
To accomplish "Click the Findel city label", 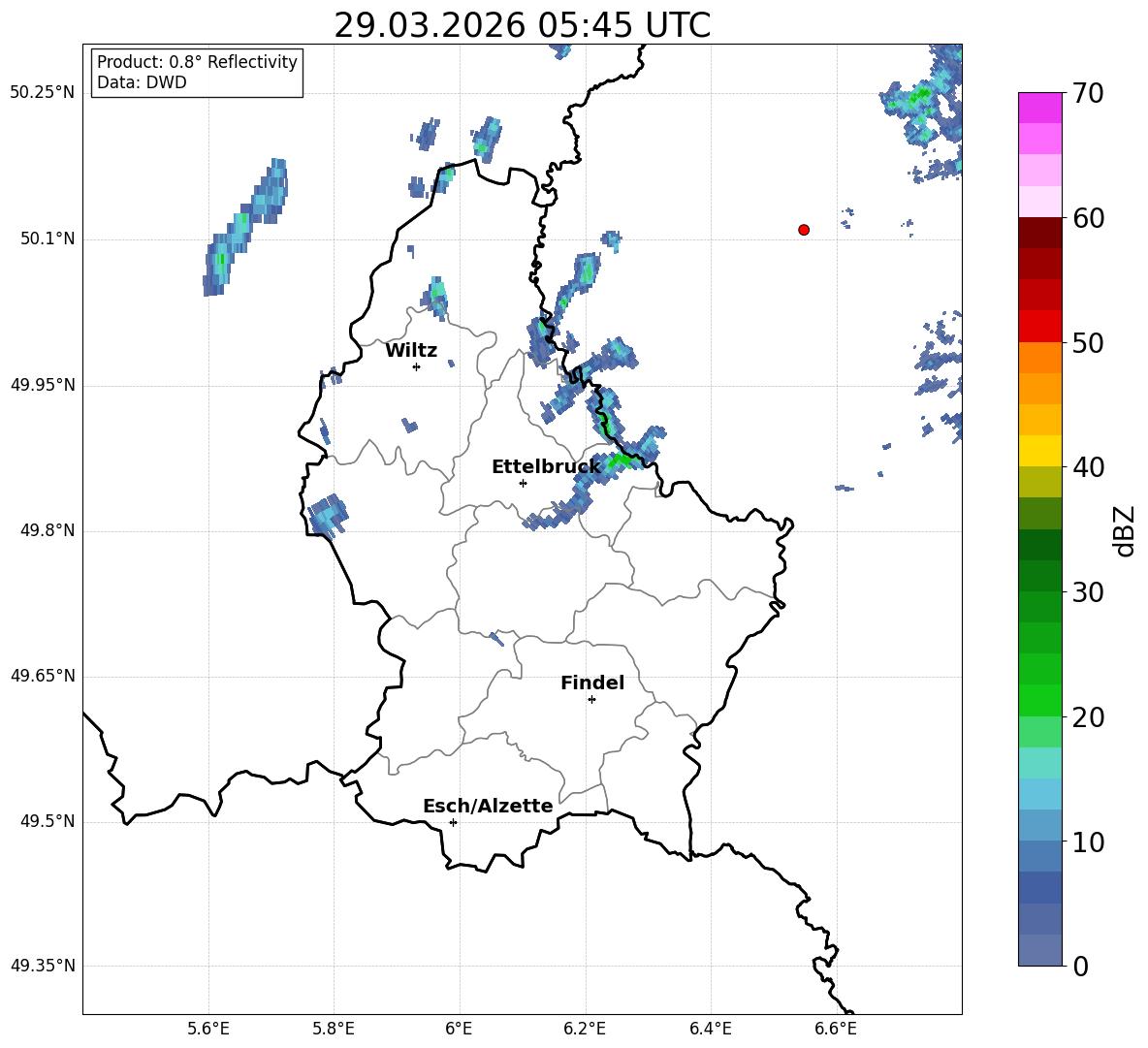I will coord(592,683).
